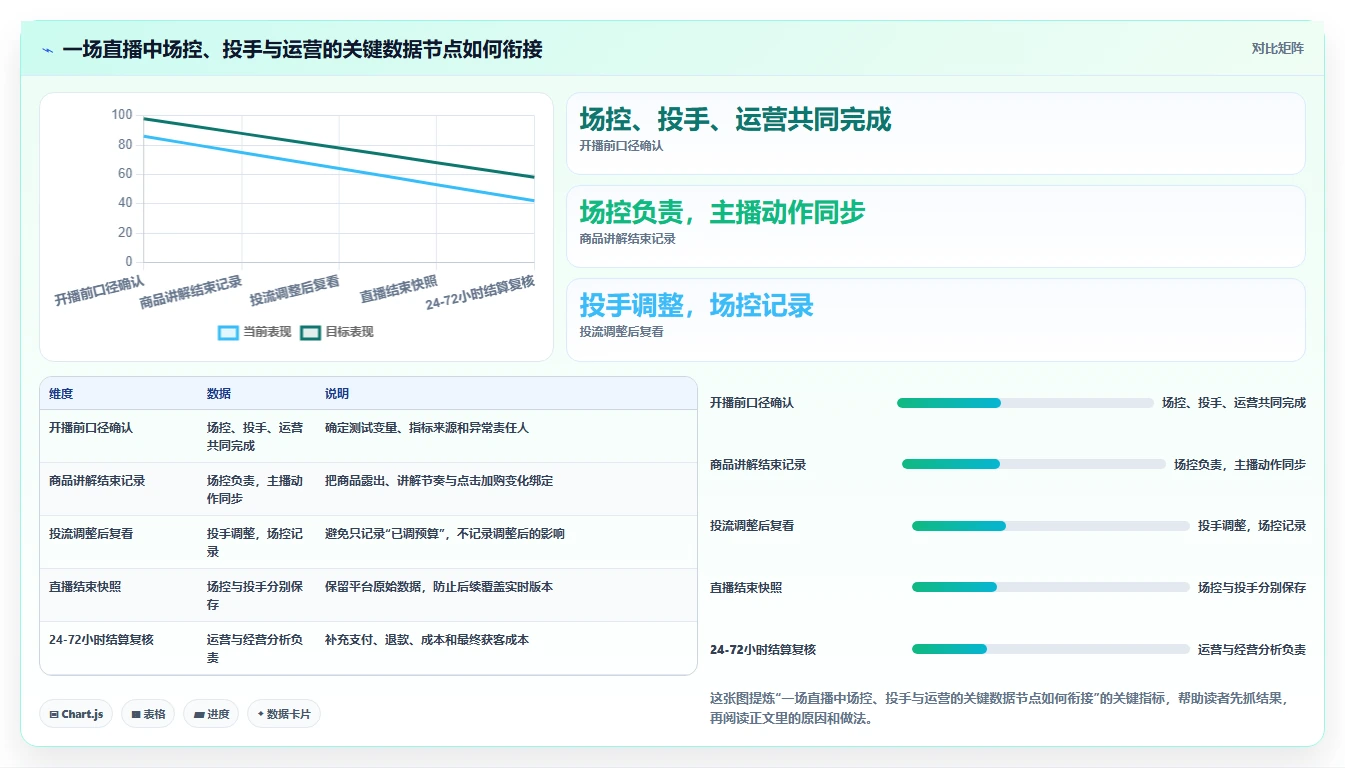The width and height of the screenshot is (1345, 768).
Task: Click the lightning icon beside the header title
Action: (x=48, y=49)
